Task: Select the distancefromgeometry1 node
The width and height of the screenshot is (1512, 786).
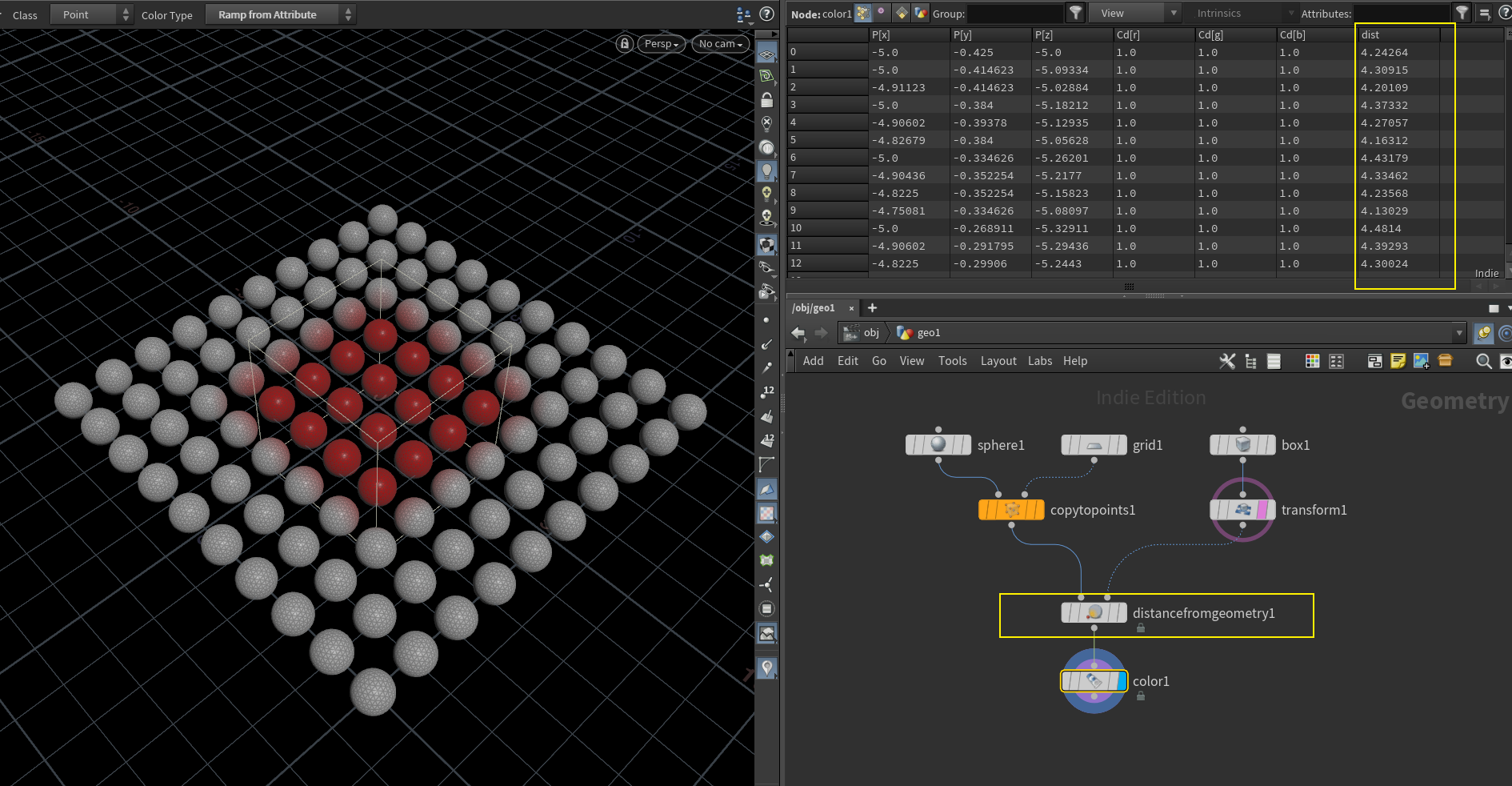Action: [x=1094, y=613]
